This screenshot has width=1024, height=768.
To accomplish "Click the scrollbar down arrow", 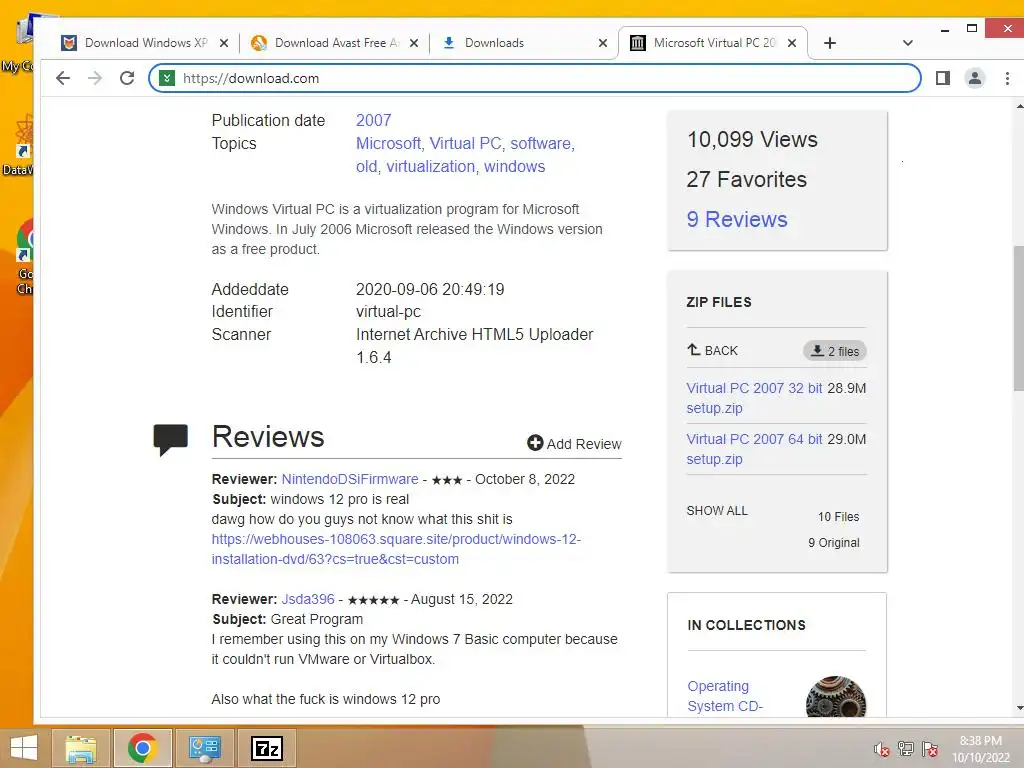I will tap(1019, 708).
